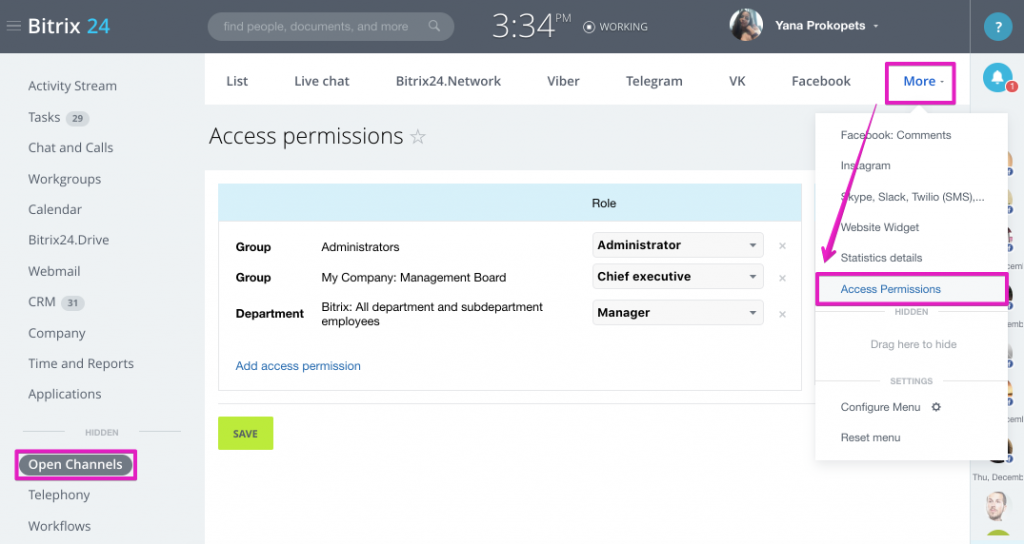Open the Bitrix24.Network tab

tap(448, 81)
